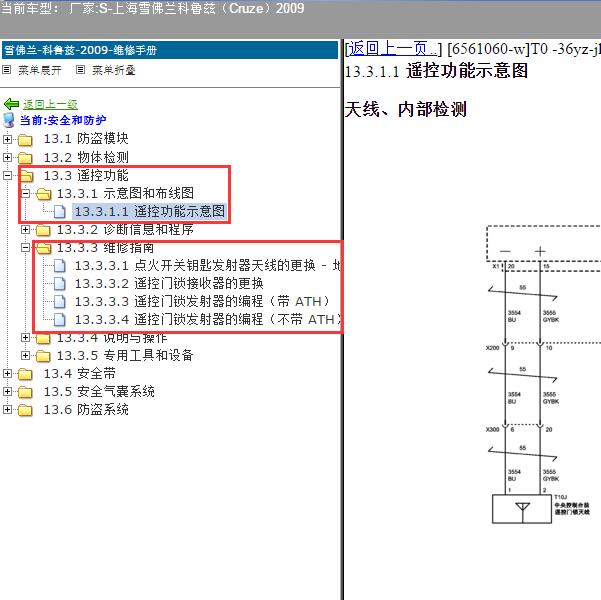Select 13.3.1 示意图和布线图 tree item
Screen dimensions: 601x600
pos(125,193)
